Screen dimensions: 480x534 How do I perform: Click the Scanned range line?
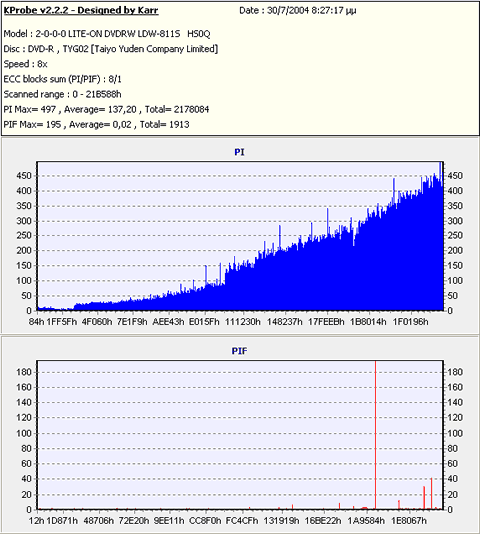click(x=62, y=94)
